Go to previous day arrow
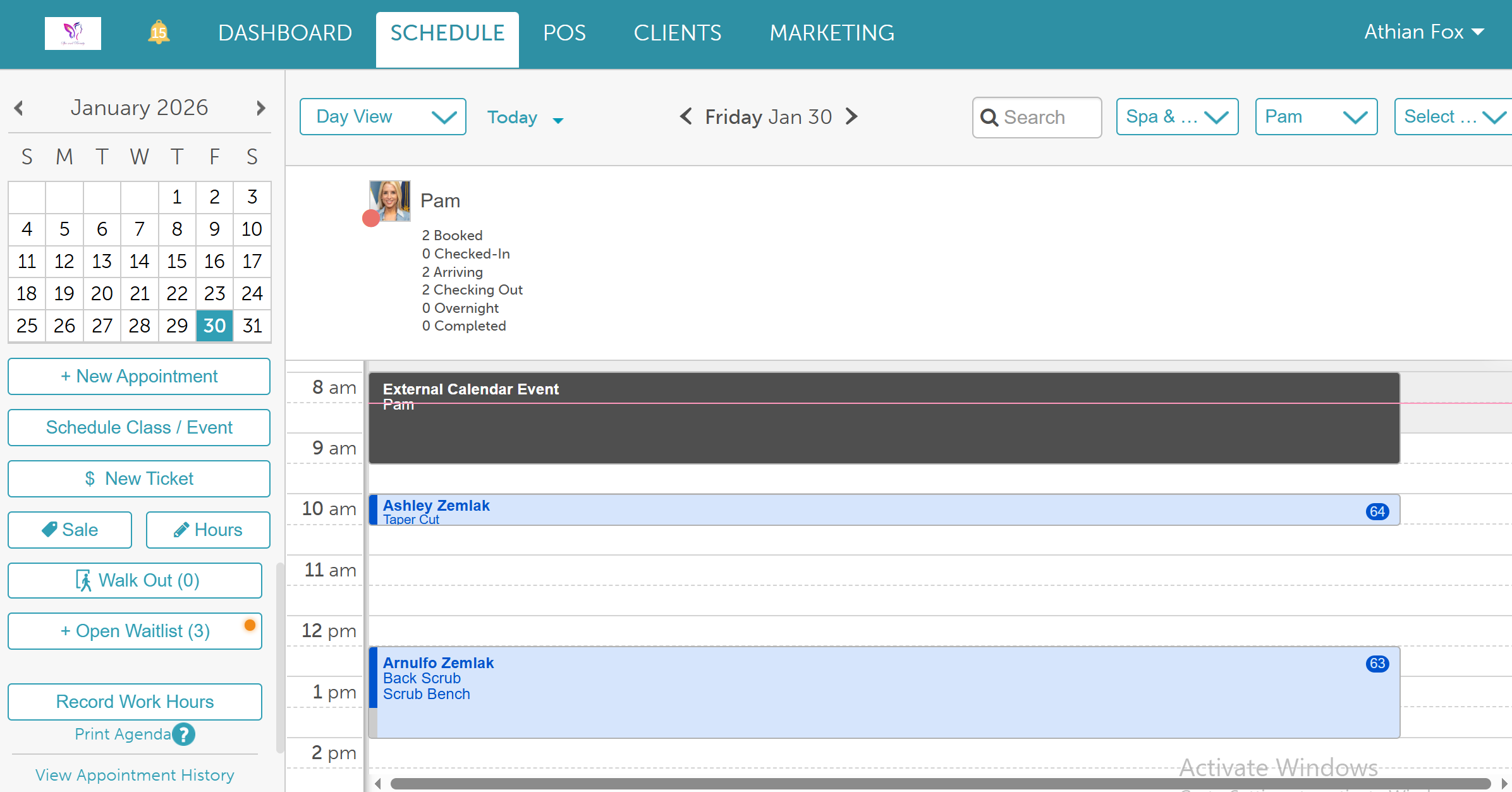1512x792 pixels. tap(686, 116)
